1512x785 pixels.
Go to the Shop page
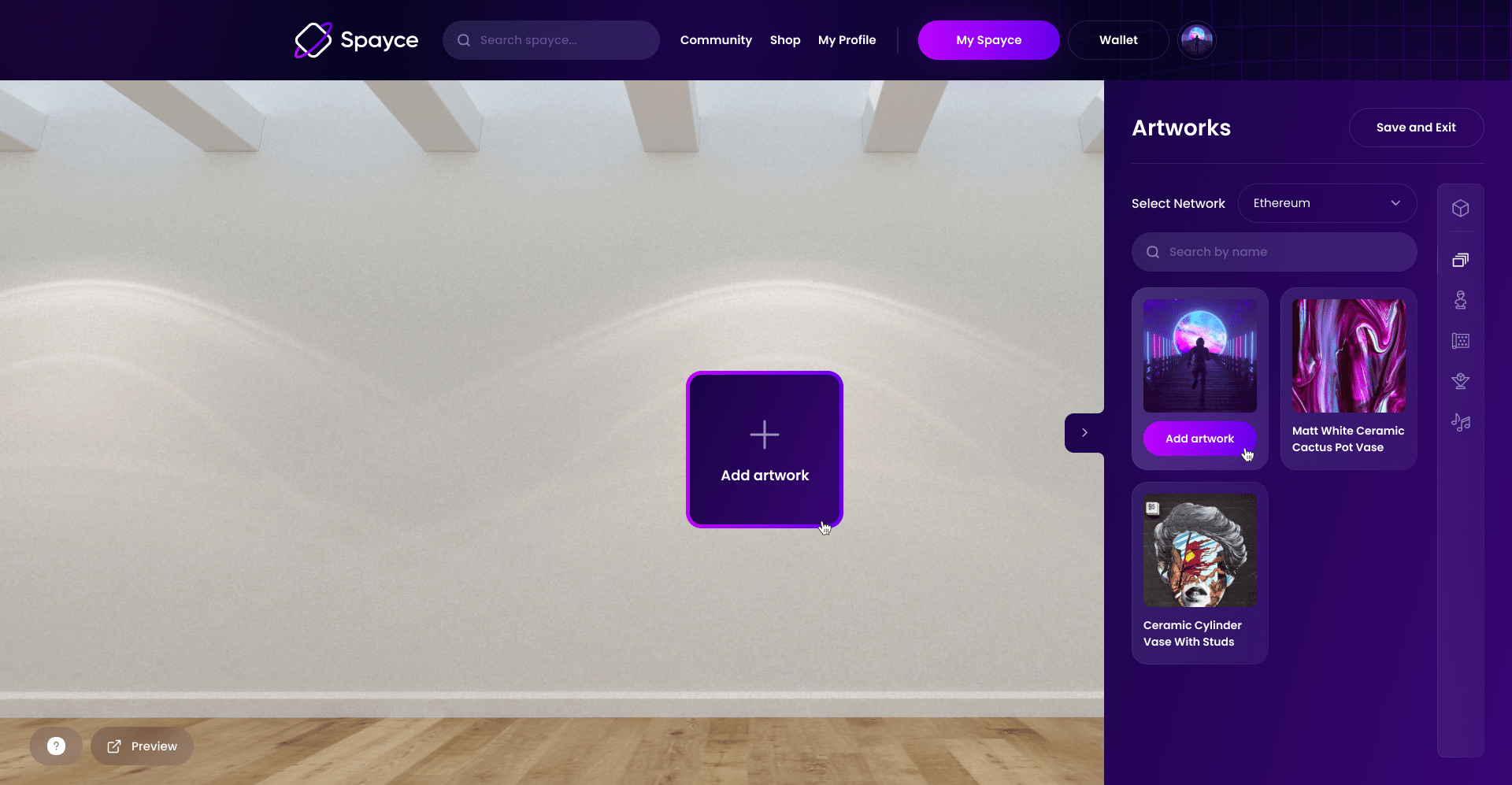tap(785, 40)
